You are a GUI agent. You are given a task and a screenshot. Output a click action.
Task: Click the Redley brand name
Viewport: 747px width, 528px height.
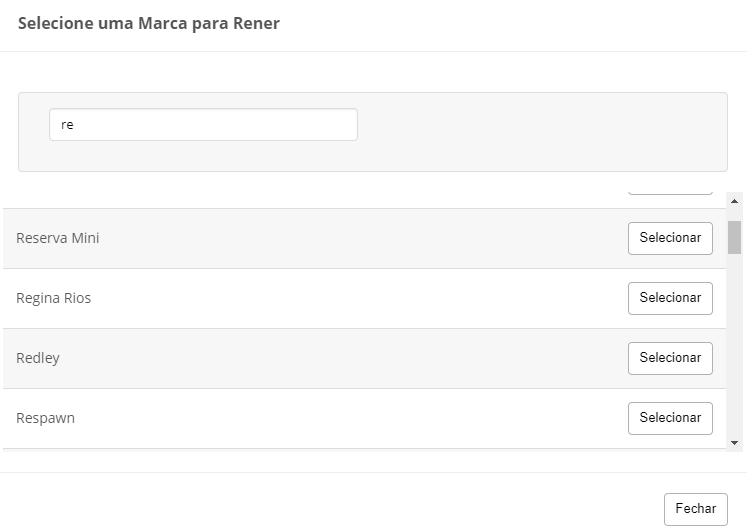click(x=38, y=358)
